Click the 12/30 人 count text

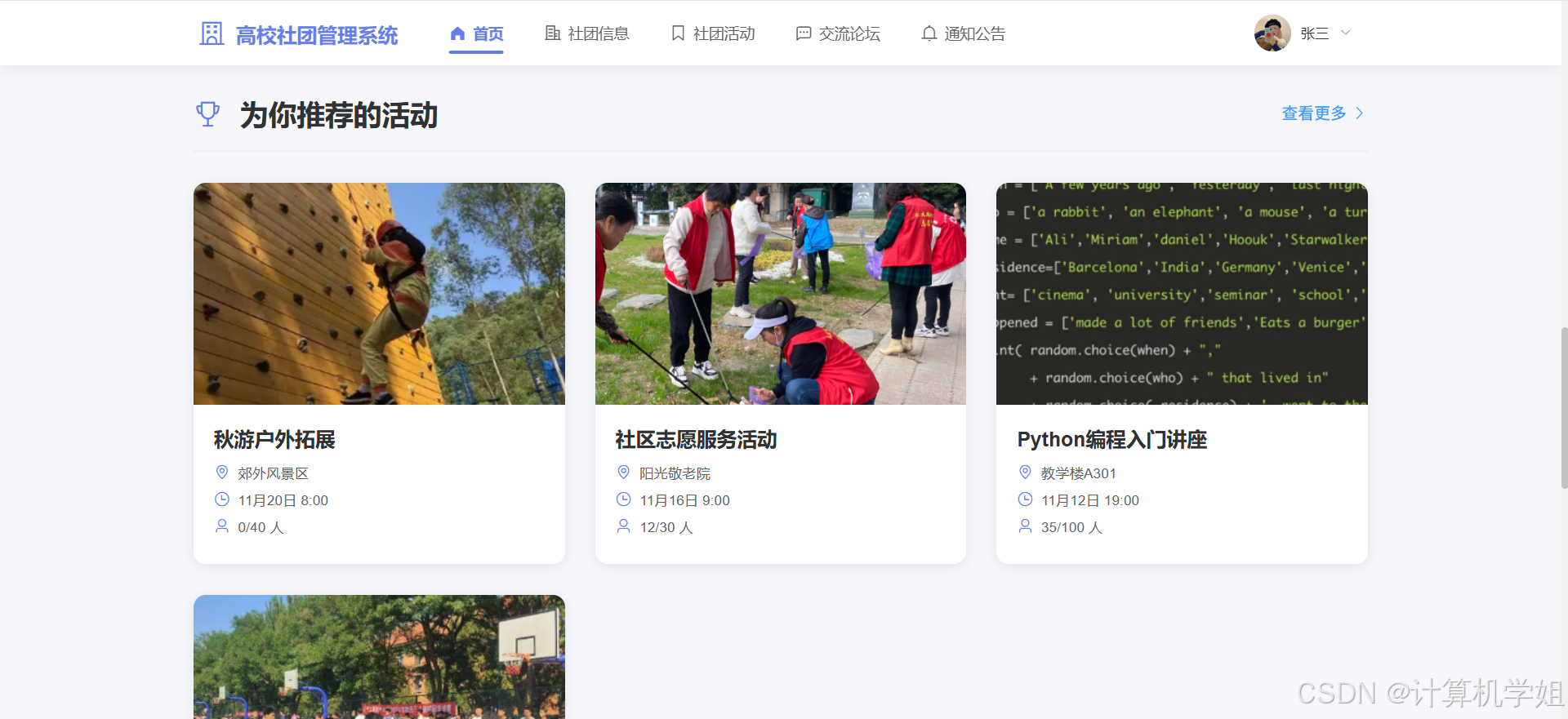[x=666, y=527]
